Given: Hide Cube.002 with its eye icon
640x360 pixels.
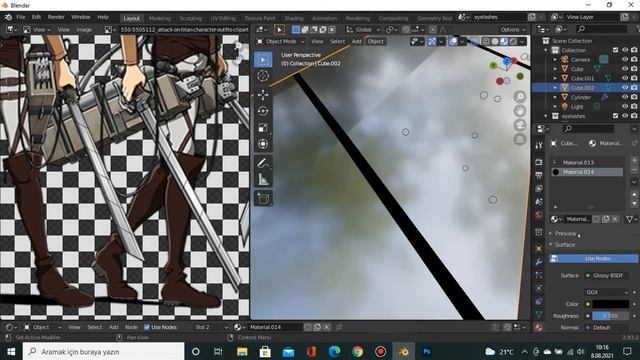Looking at the screenshot, I should (625, 87).
